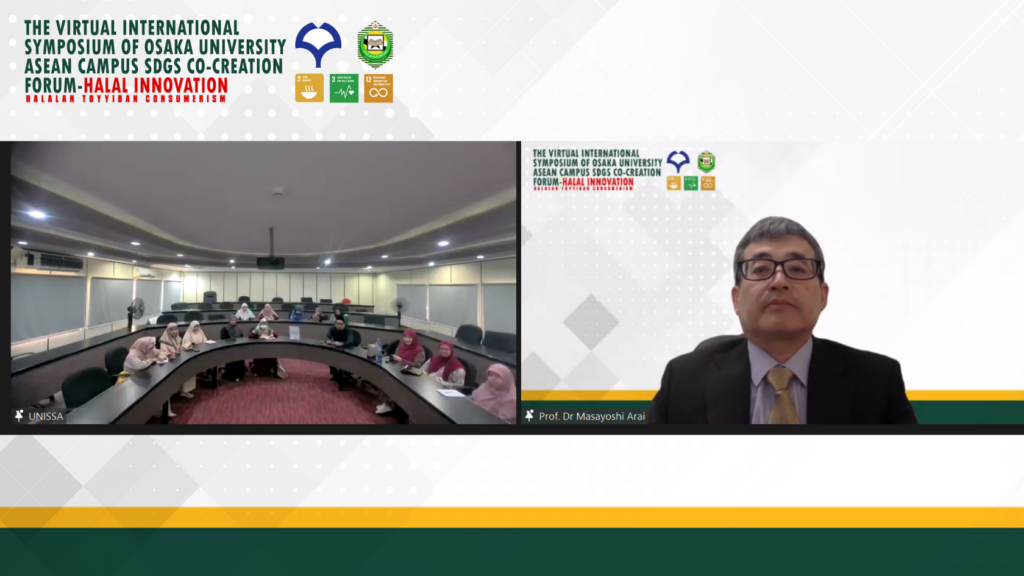Click the small symposium title behind the speaker

tap(596, 161)
